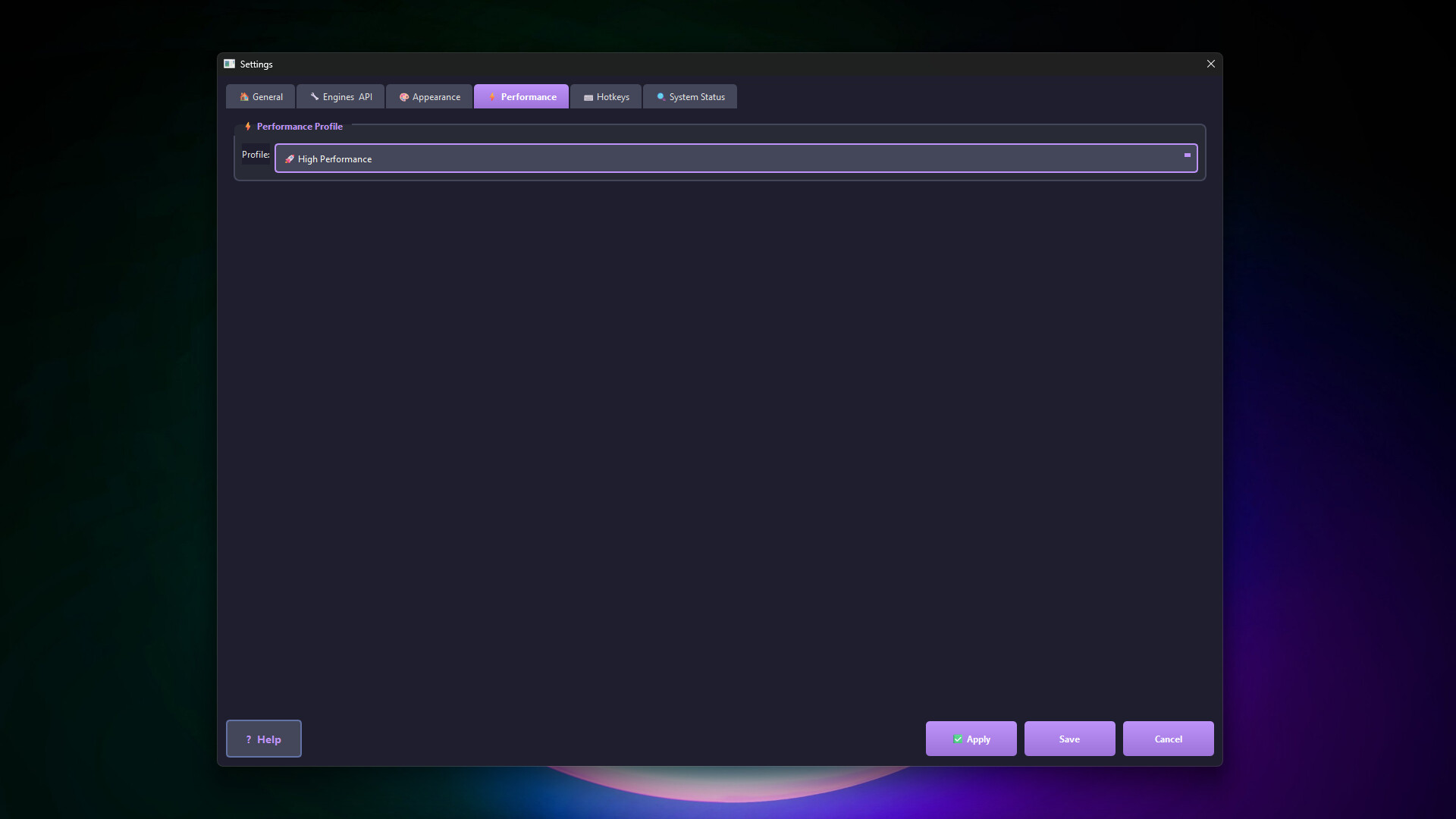Click the keyboard icon on the Hotkeys tab
Image resolution: width=1456 pixels, height=819 pixels.
(x=588, y=96)
